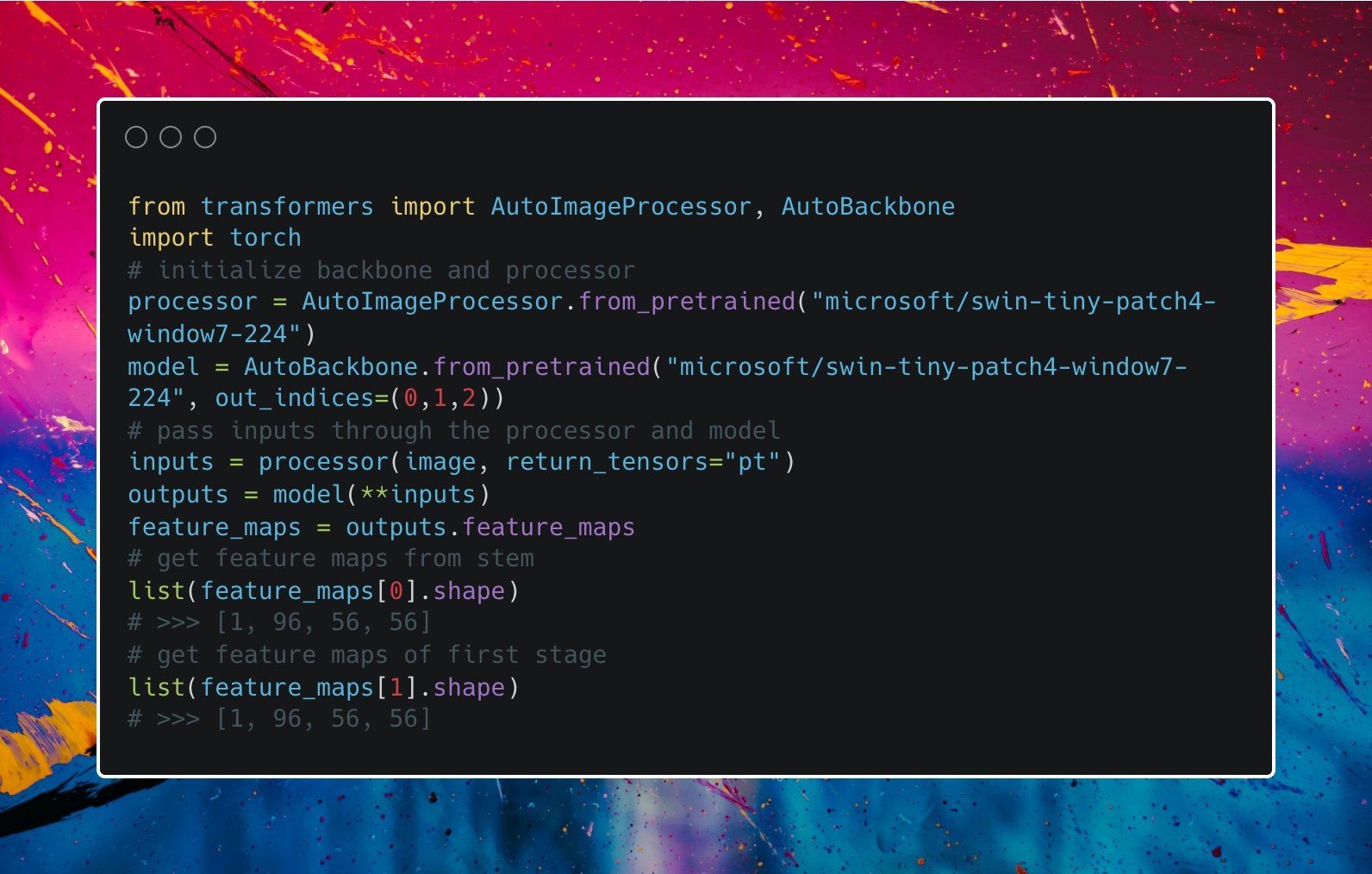
Task: Click the first circle window button
Action: [136, 137]
